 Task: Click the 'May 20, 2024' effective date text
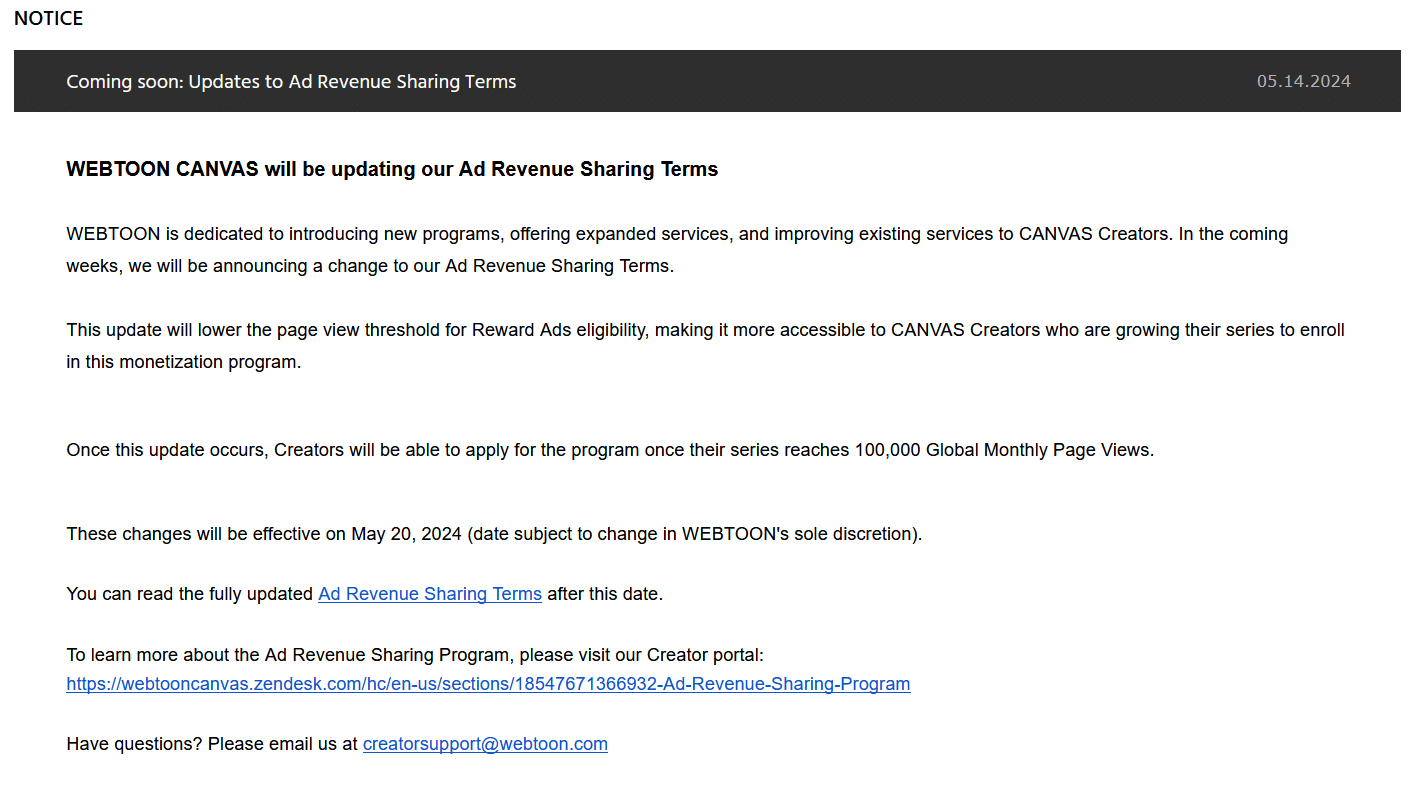(x=406, y=534)
